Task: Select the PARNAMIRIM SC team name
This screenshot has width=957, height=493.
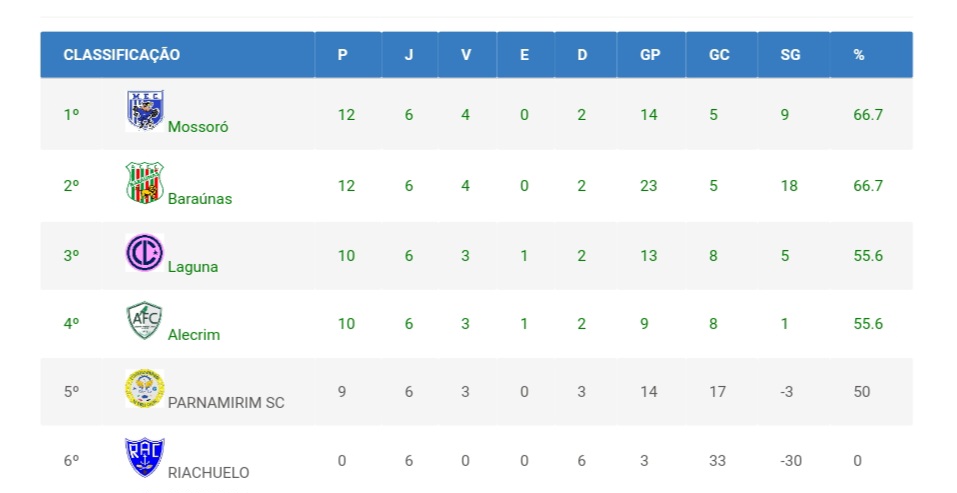Action: point(226,403)
